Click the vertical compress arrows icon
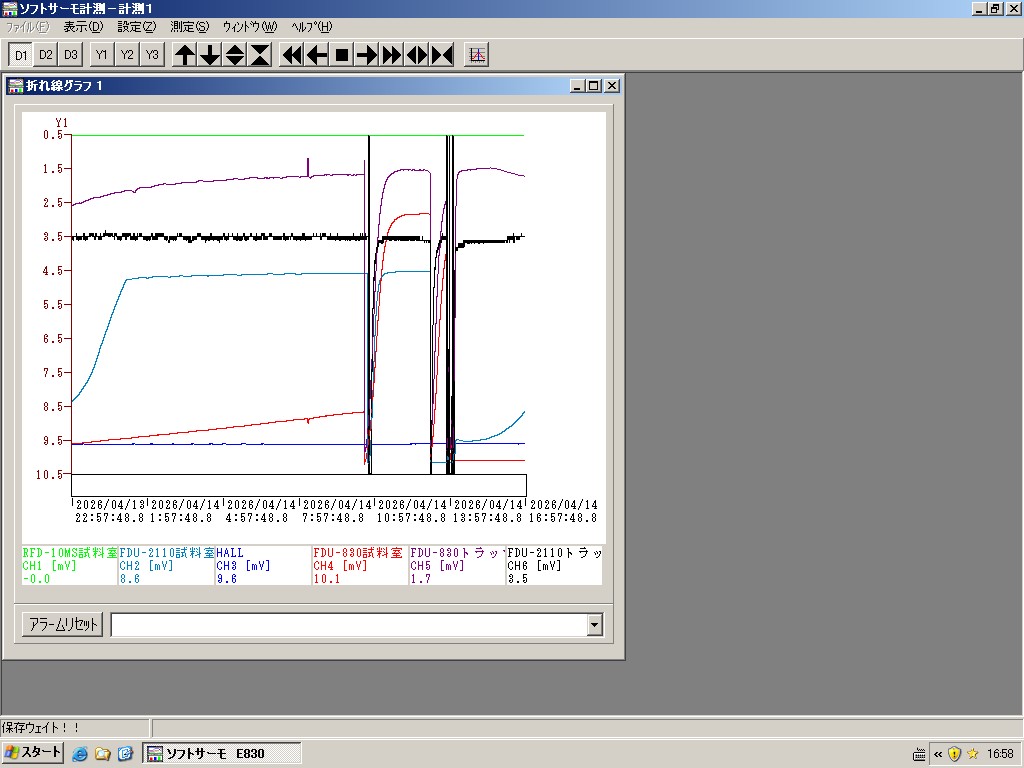Image resolution: width=1024 pixels, height=768 pixels. coord(260,55)
